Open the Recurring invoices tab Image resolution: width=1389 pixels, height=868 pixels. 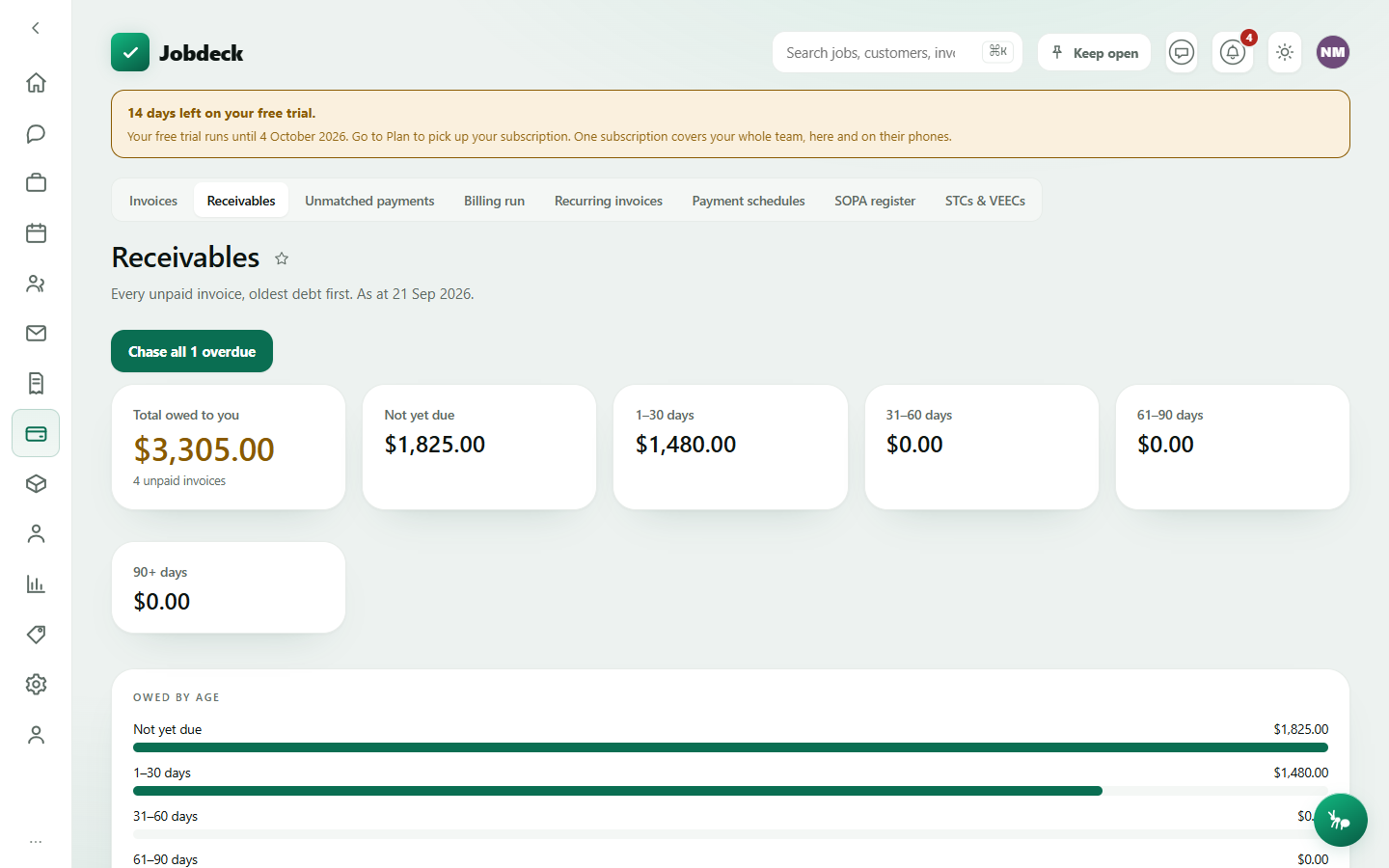(x=609, y=201)
